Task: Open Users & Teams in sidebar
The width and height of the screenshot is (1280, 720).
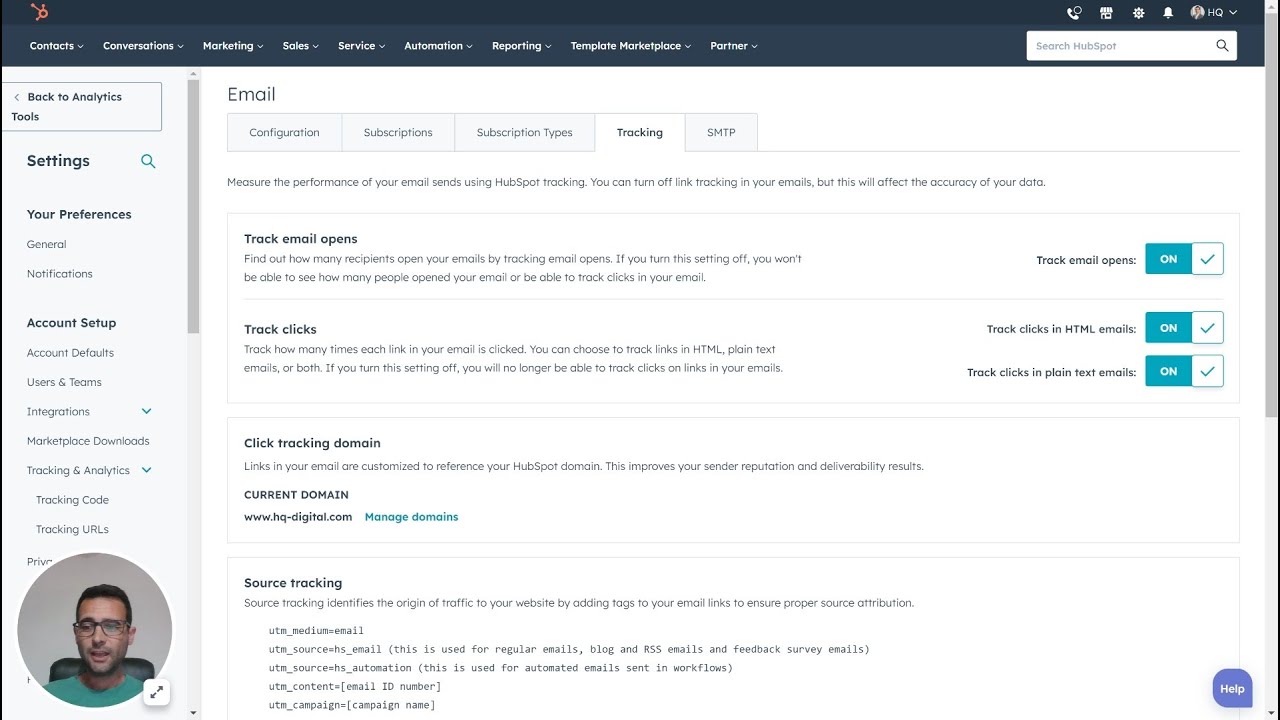Action: [64, 382]
